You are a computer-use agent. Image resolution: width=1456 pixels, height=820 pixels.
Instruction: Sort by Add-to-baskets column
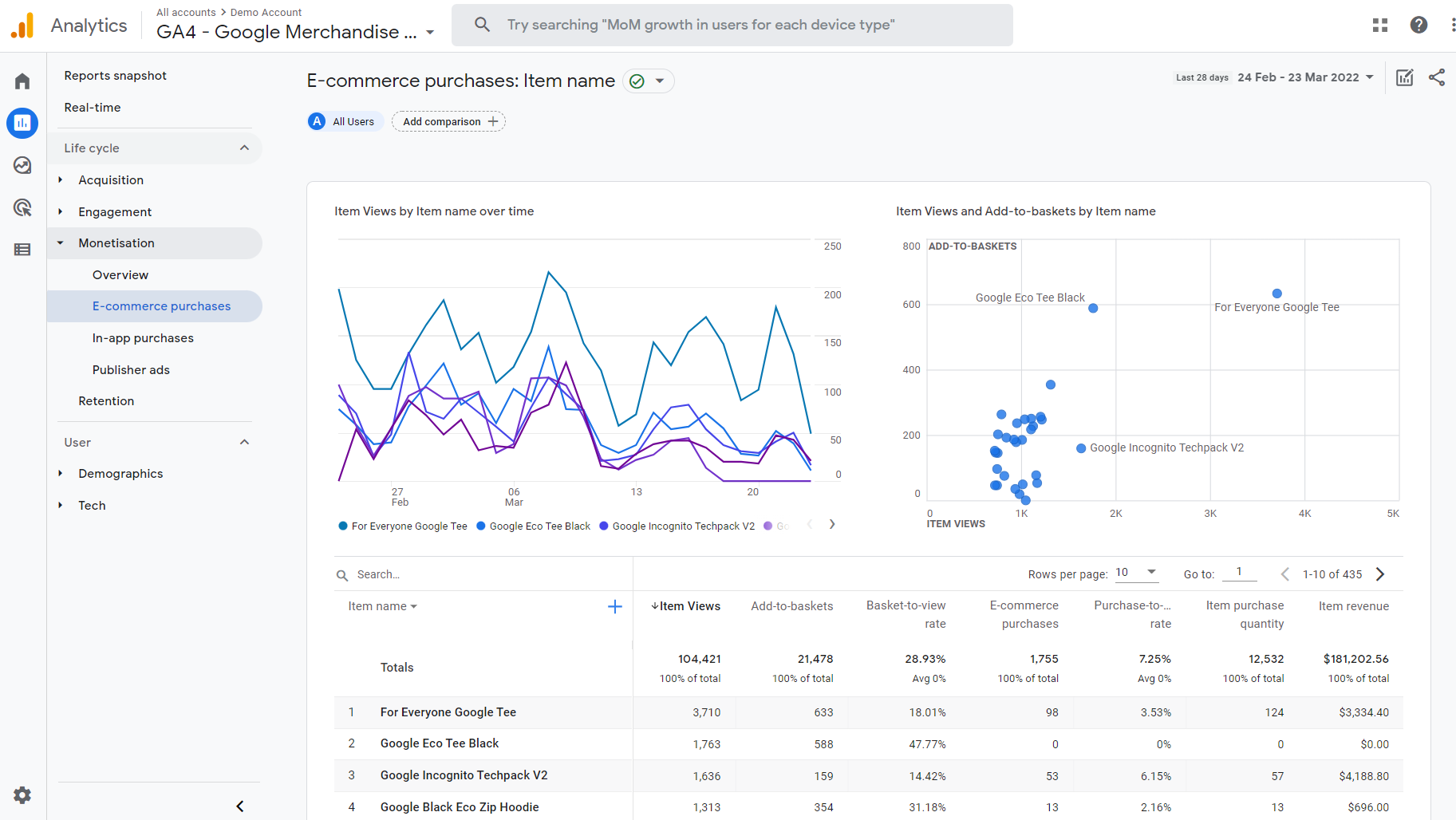(791, 606)
